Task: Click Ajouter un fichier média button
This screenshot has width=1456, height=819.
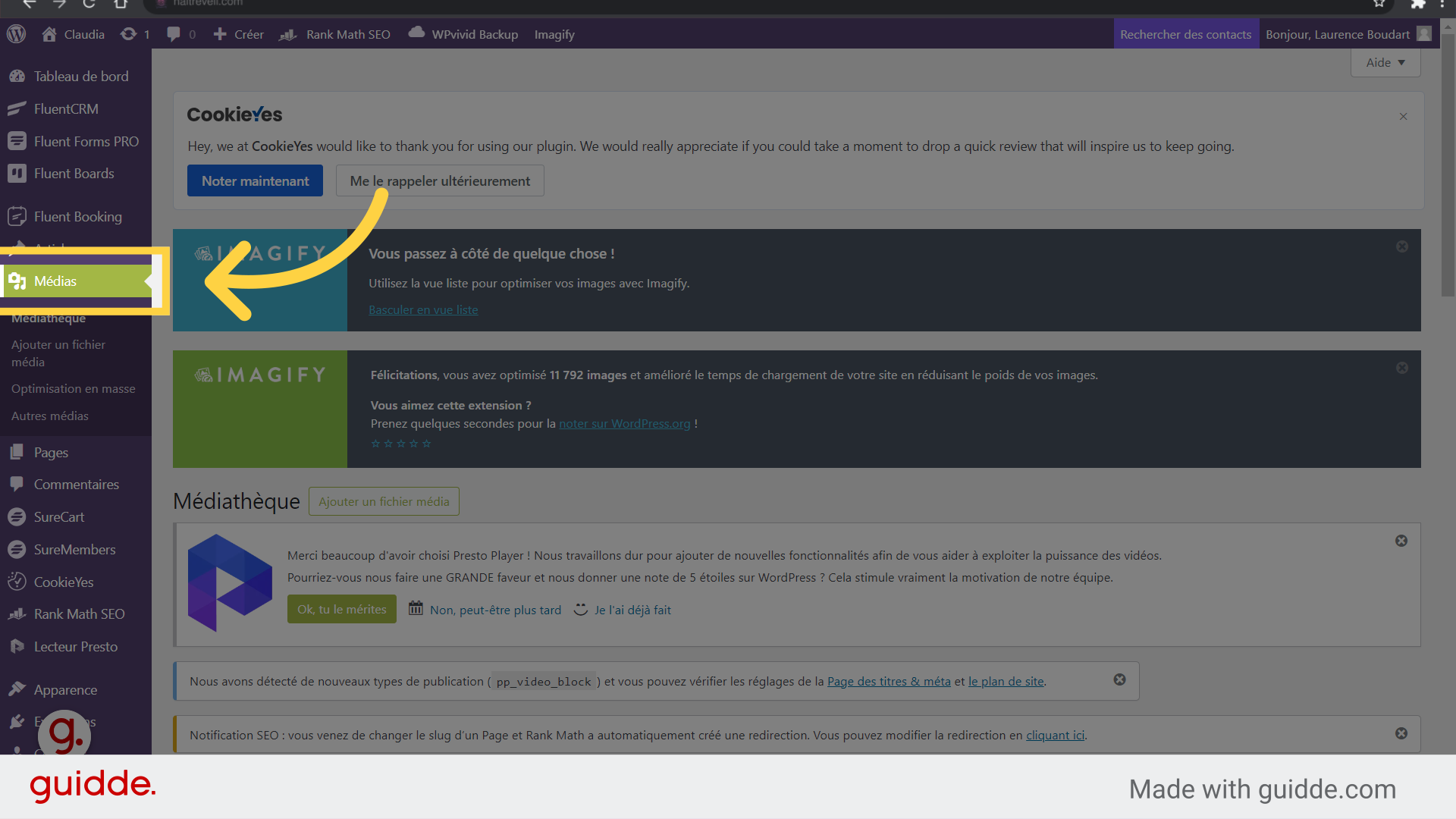Action: 384,501
